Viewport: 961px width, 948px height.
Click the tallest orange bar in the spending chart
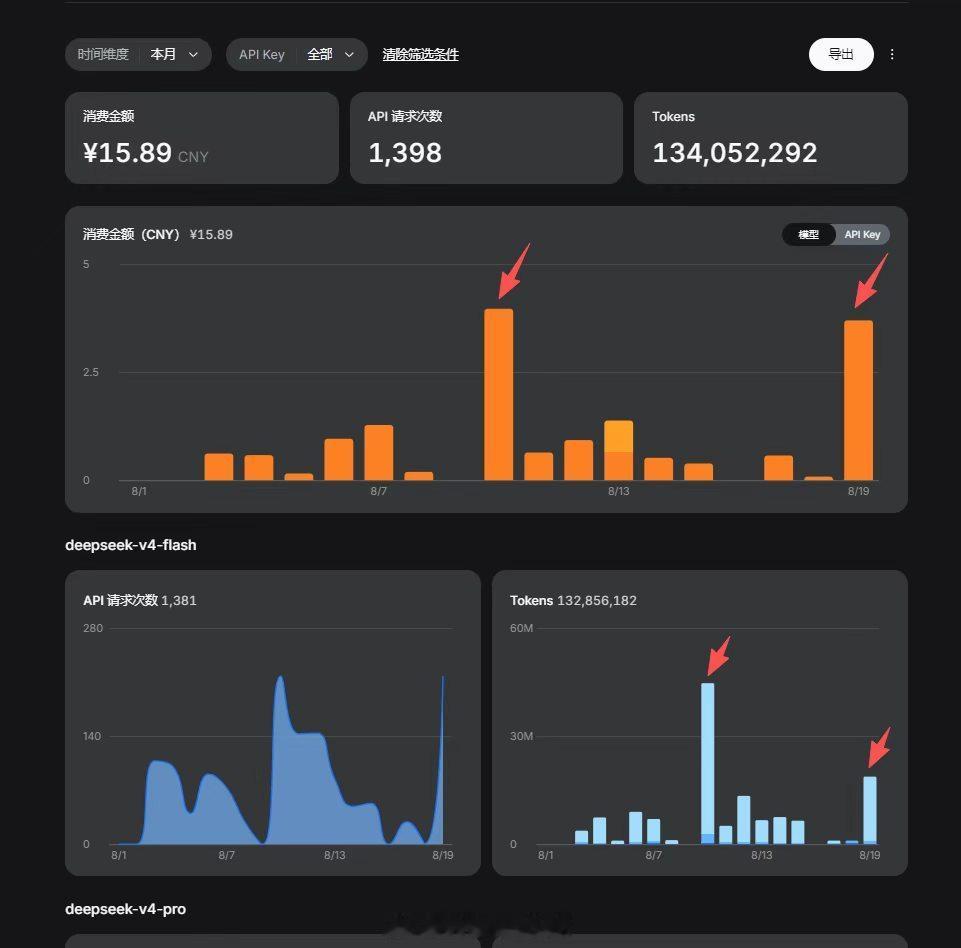pyautogui.click(x=498, y=394)
